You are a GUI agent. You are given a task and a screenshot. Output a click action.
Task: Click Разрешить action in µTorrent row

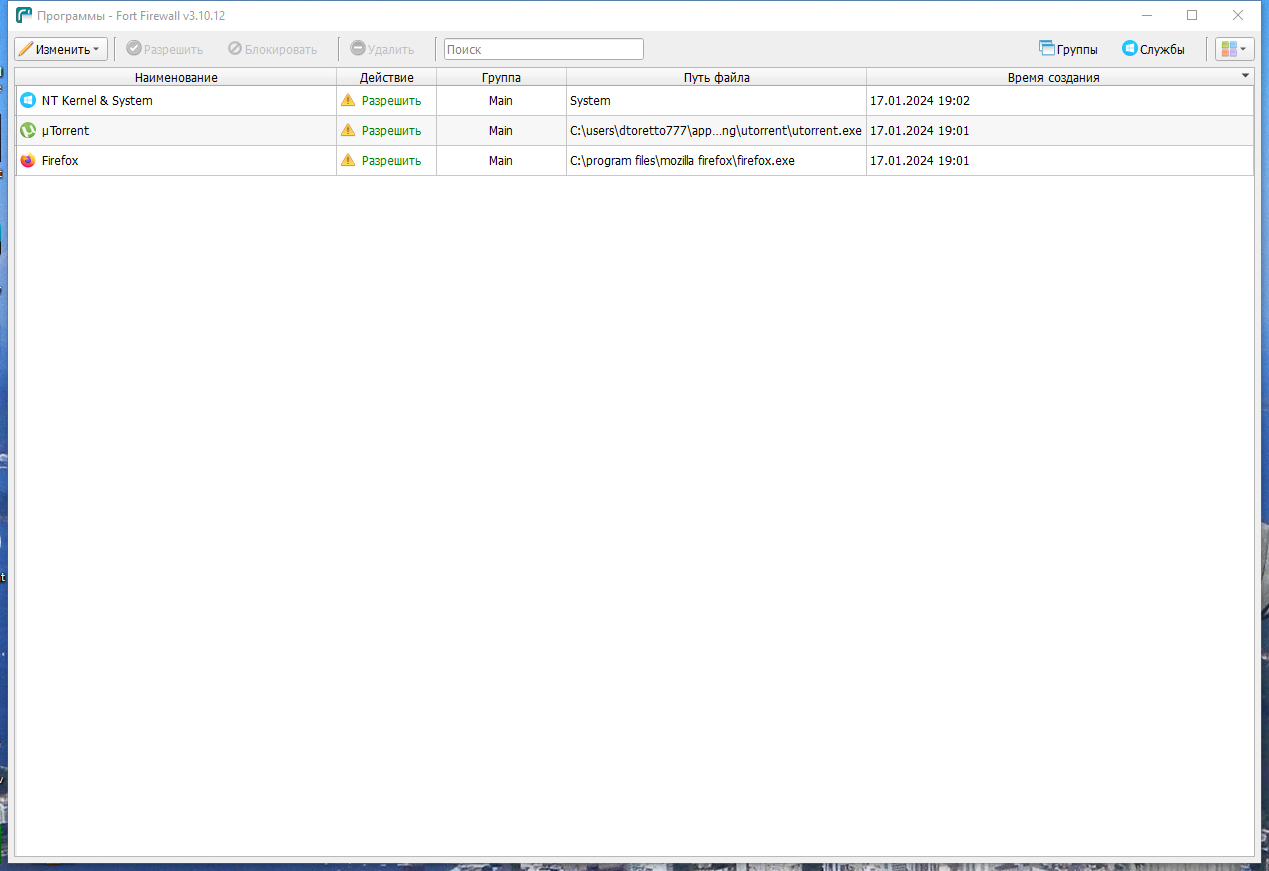[391, 131]
